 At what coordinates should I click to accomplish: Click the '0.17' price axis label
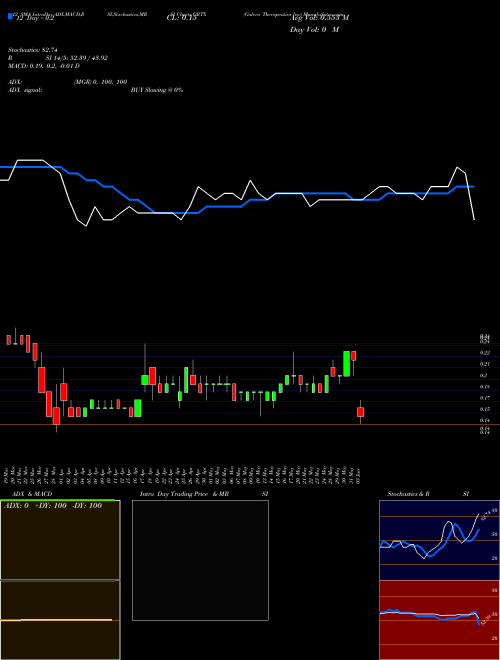tap(484, 398)
